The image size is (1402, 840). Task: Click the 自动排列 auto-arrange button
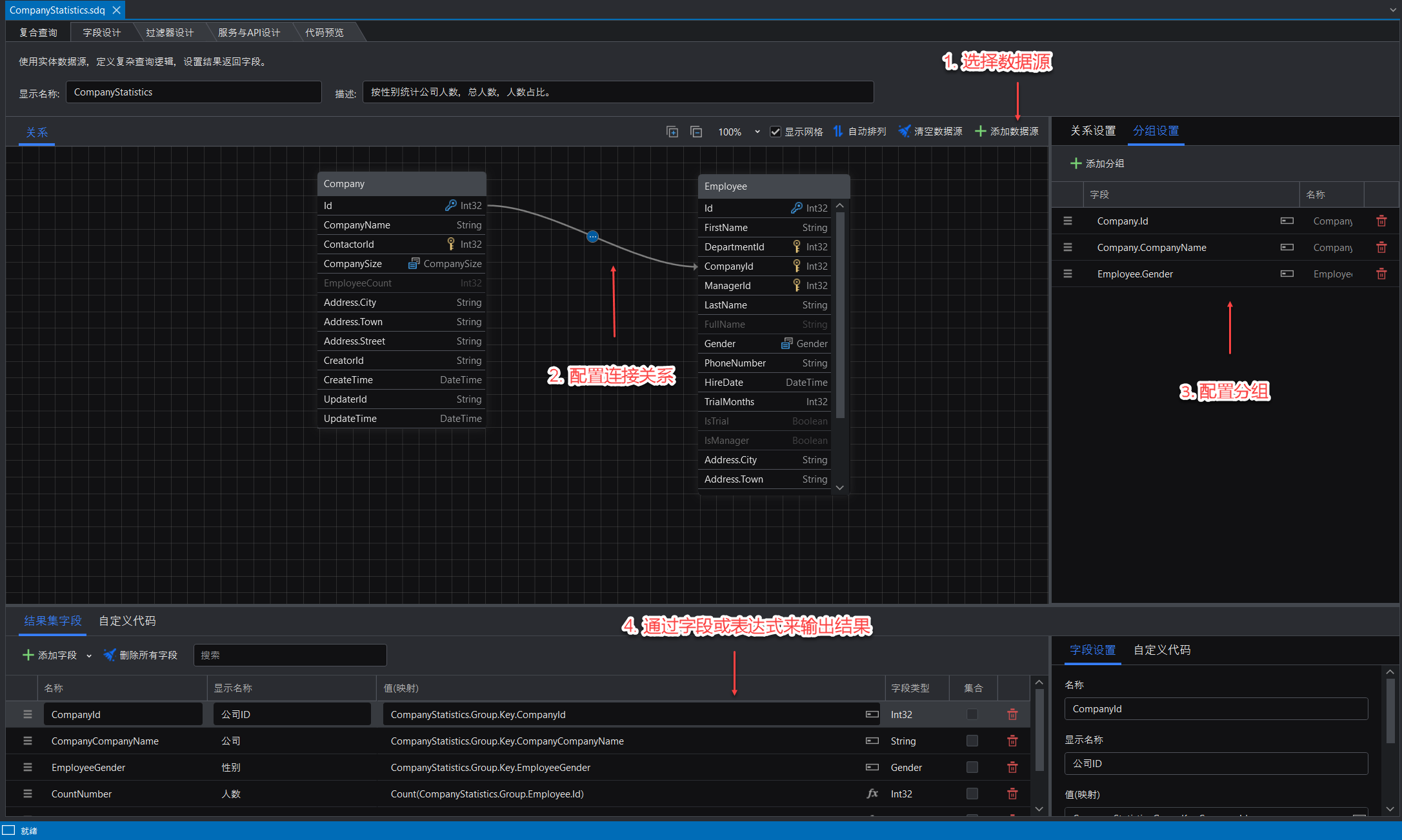click(859, 132)
